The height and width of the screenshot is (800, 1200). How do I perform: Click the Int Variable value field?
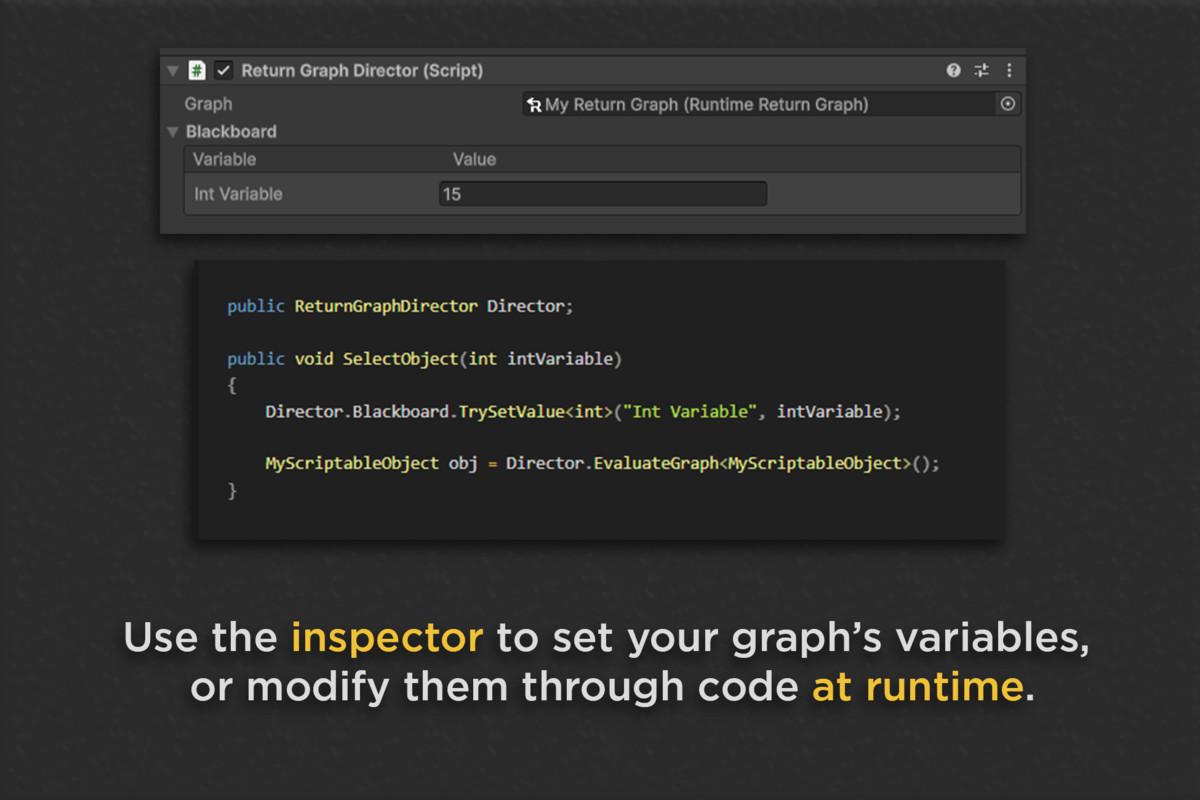602,194
